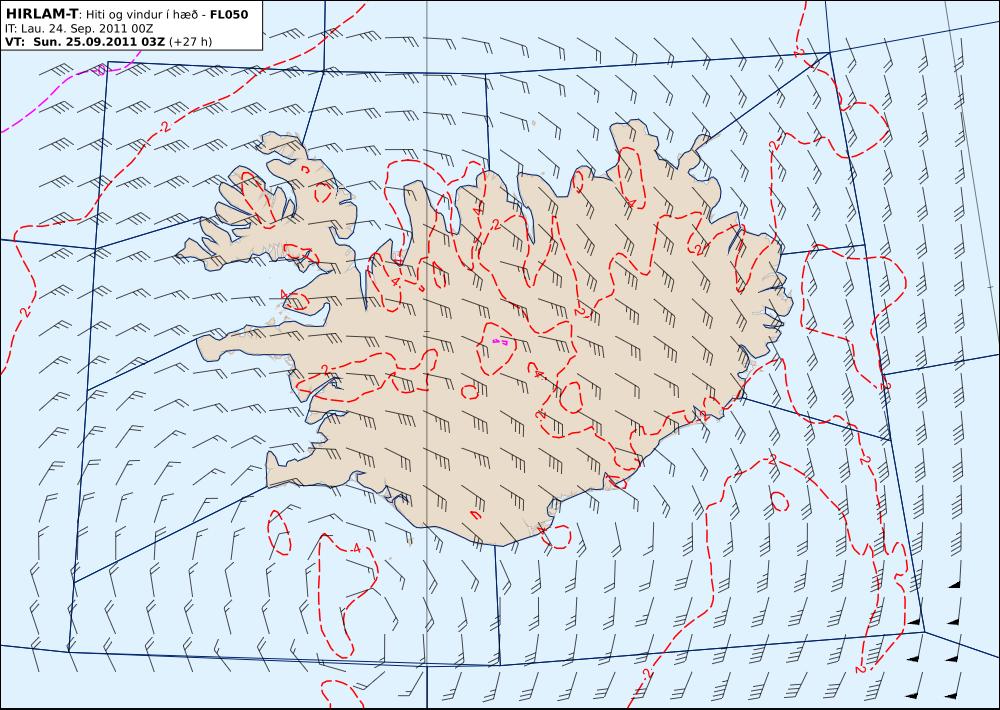Screen dimensions: 1000x710
Task: Click the magenta temperature label in central Iceland
Action: 502,342
